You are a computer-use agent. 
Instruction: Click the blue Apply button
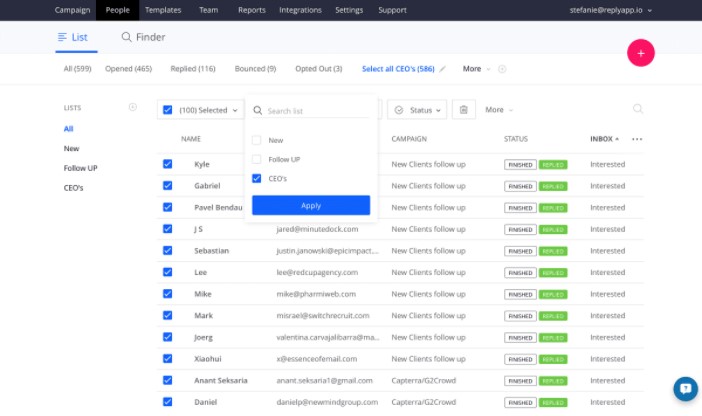pyautogui.click(x=311, y=205)
